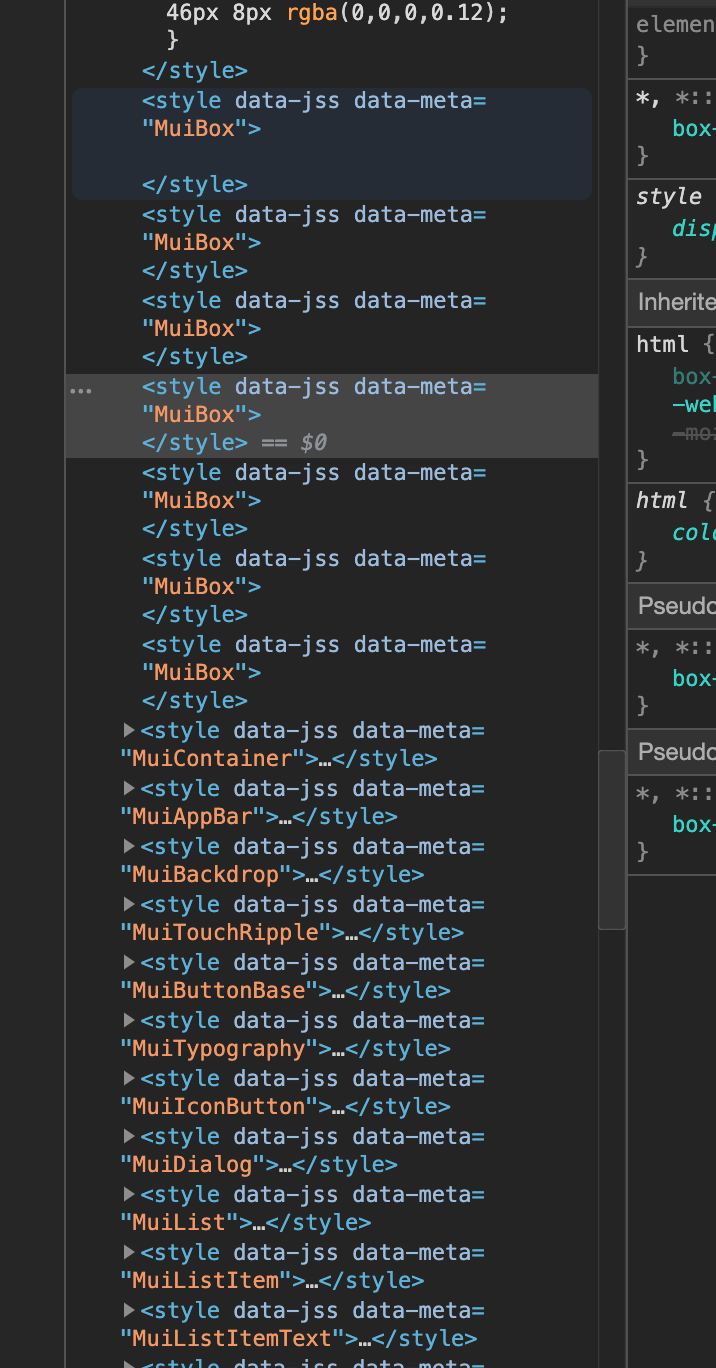Expand the MuiAppBar style tag
The height and width of the screenshot is (1368, 716).
tap(129, 788)
